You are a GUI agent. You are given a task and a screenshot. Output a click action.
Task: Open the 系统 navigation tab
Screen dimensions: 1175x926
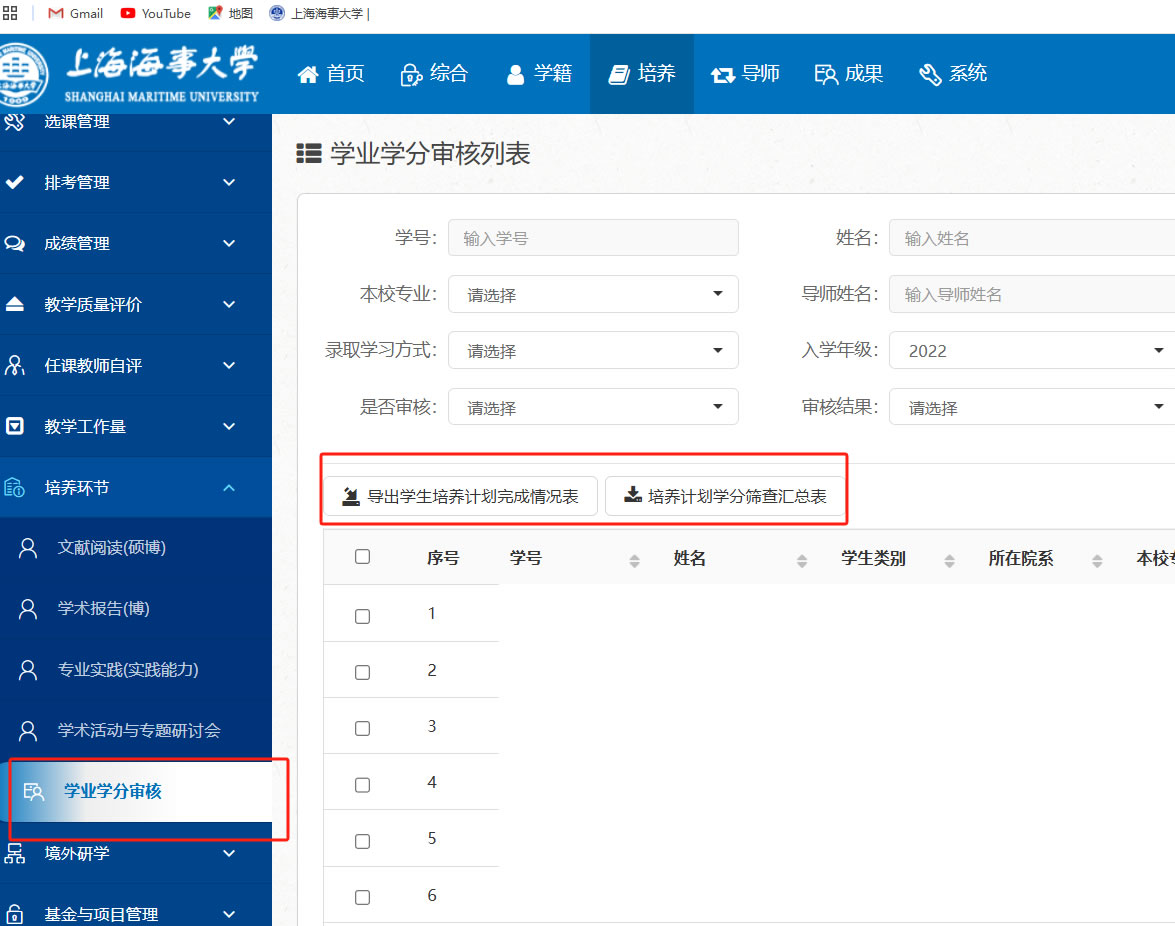[x=953, y=73]
